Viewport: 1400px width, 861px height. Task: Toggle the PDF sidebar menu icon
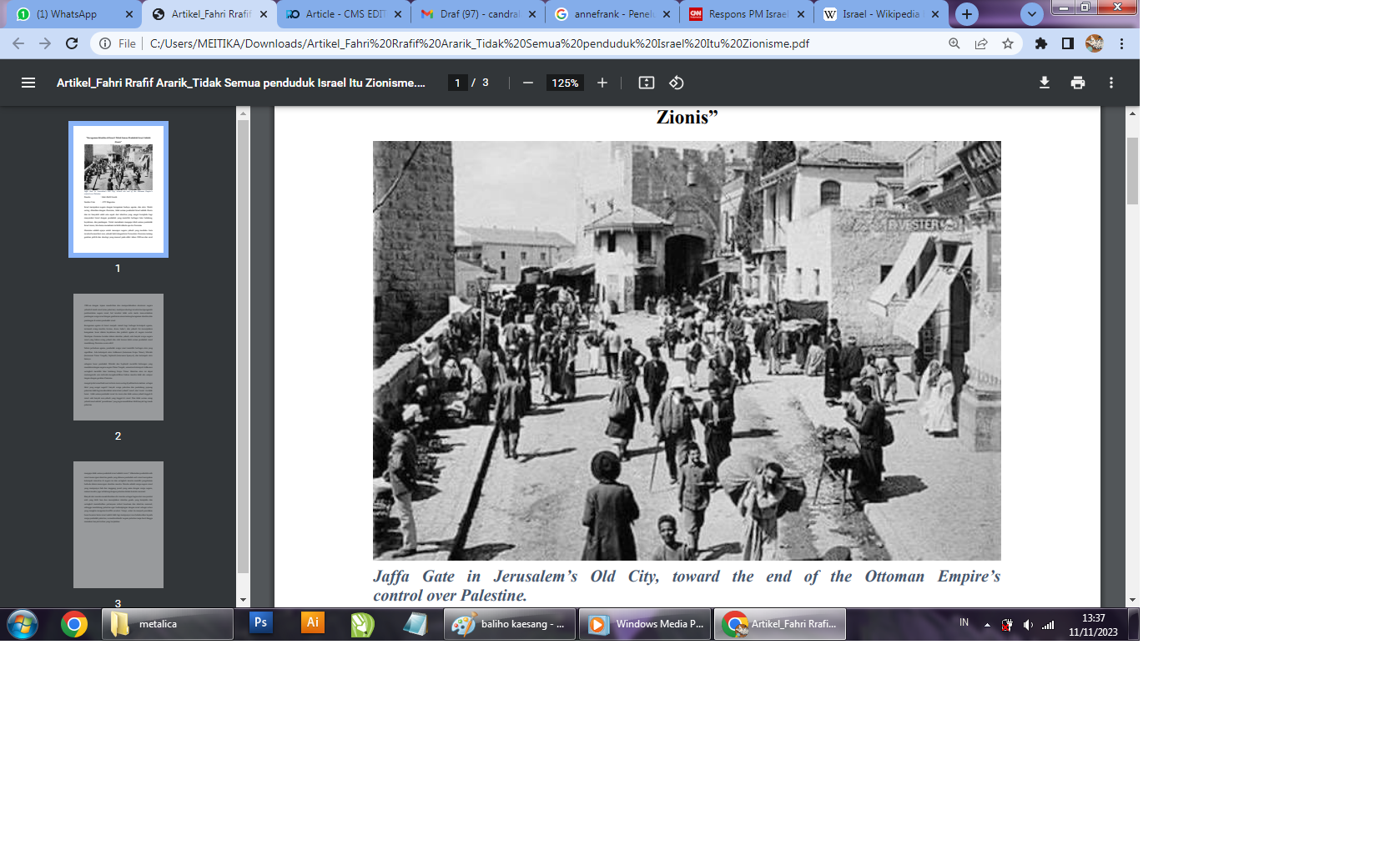[28, 83]
